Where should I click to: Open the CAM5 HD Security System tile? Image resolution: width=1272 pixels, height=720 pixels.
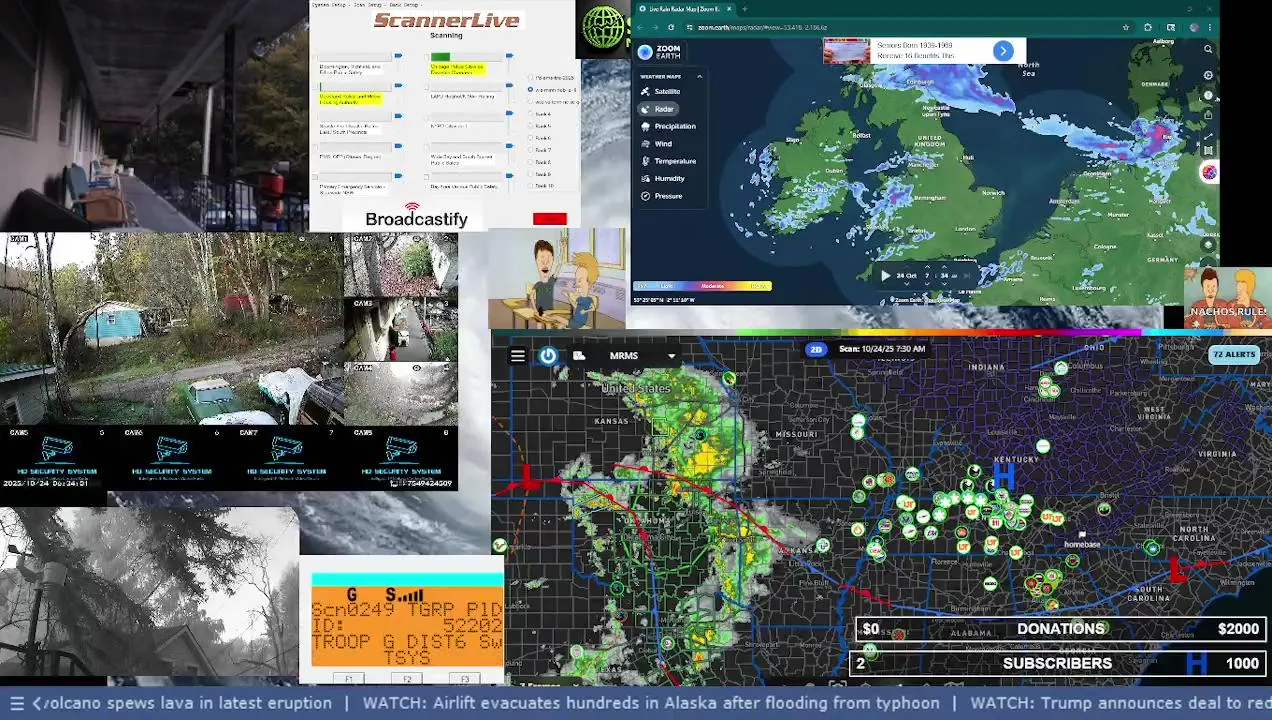tap(57, 459)
